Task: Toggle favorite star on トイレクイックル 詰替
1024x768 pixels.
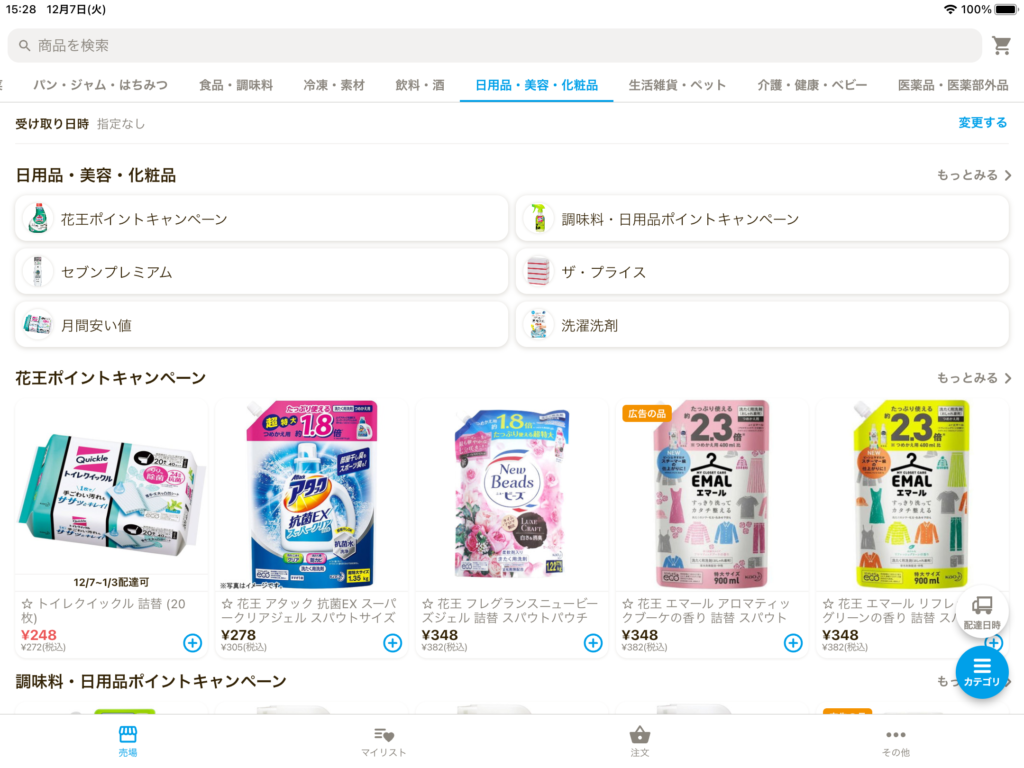Action: tap(27, 604)
